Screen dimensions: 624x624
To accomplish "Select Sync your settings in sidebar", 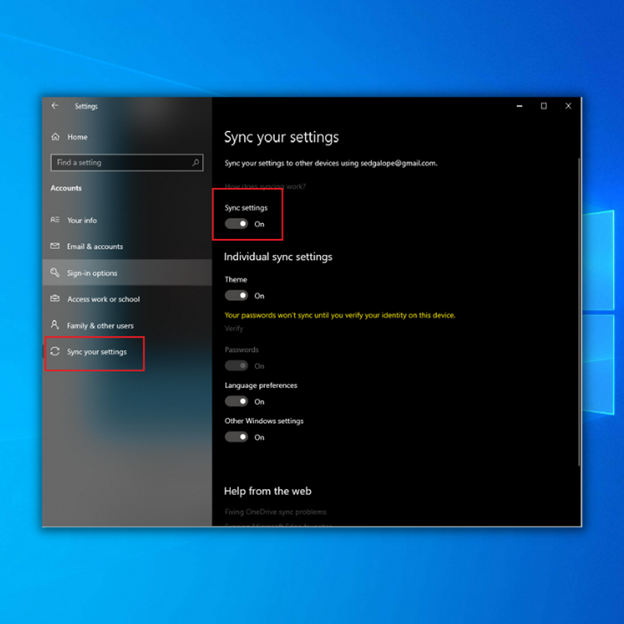I will tap(127, 352).
